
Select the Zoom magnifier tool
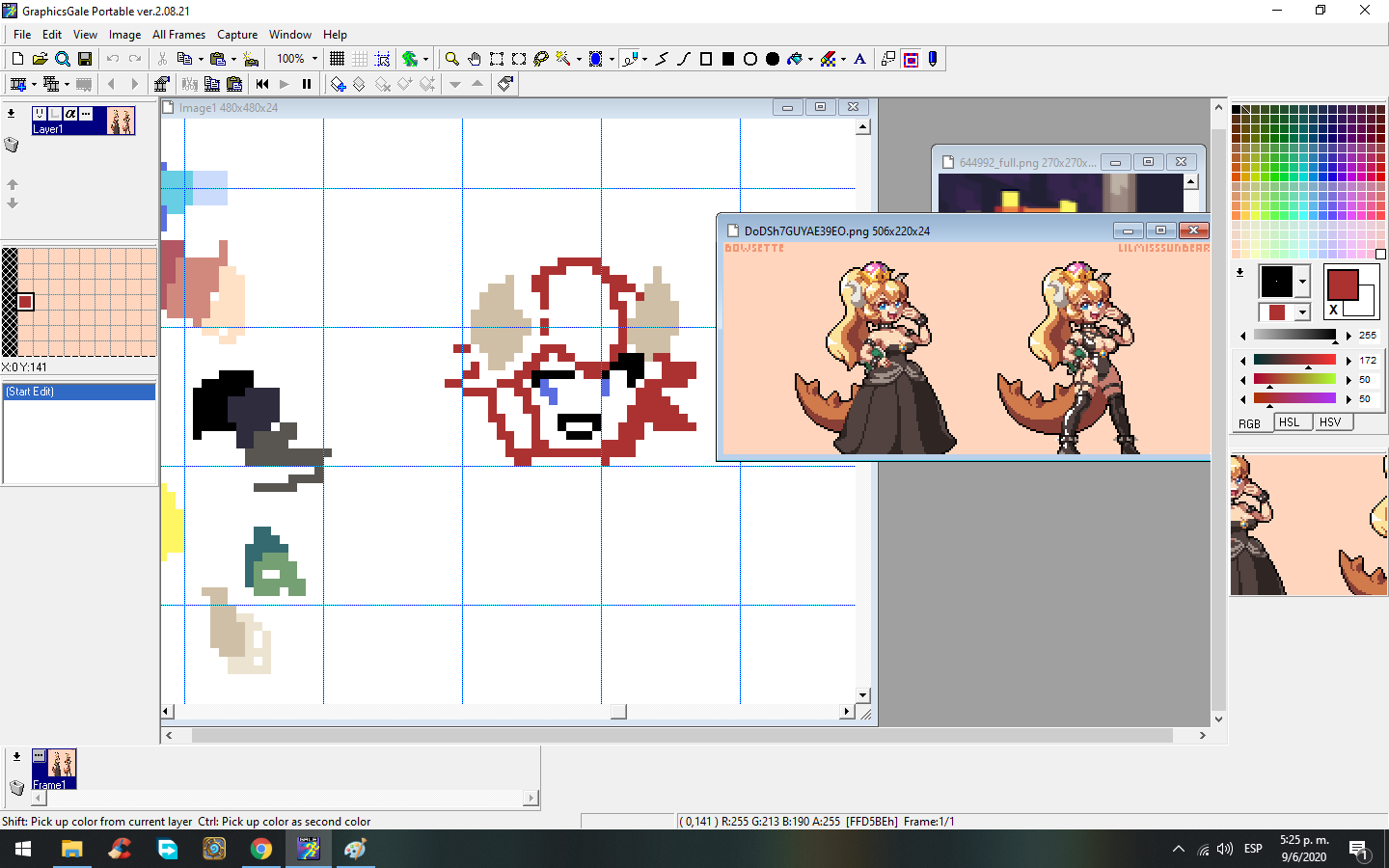pyautogui.click(x=451, y=59)
